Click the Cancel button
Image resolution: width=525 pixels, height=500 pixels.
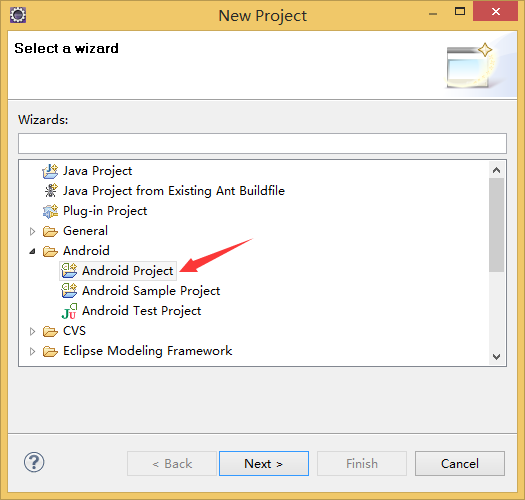coord(460,463)
